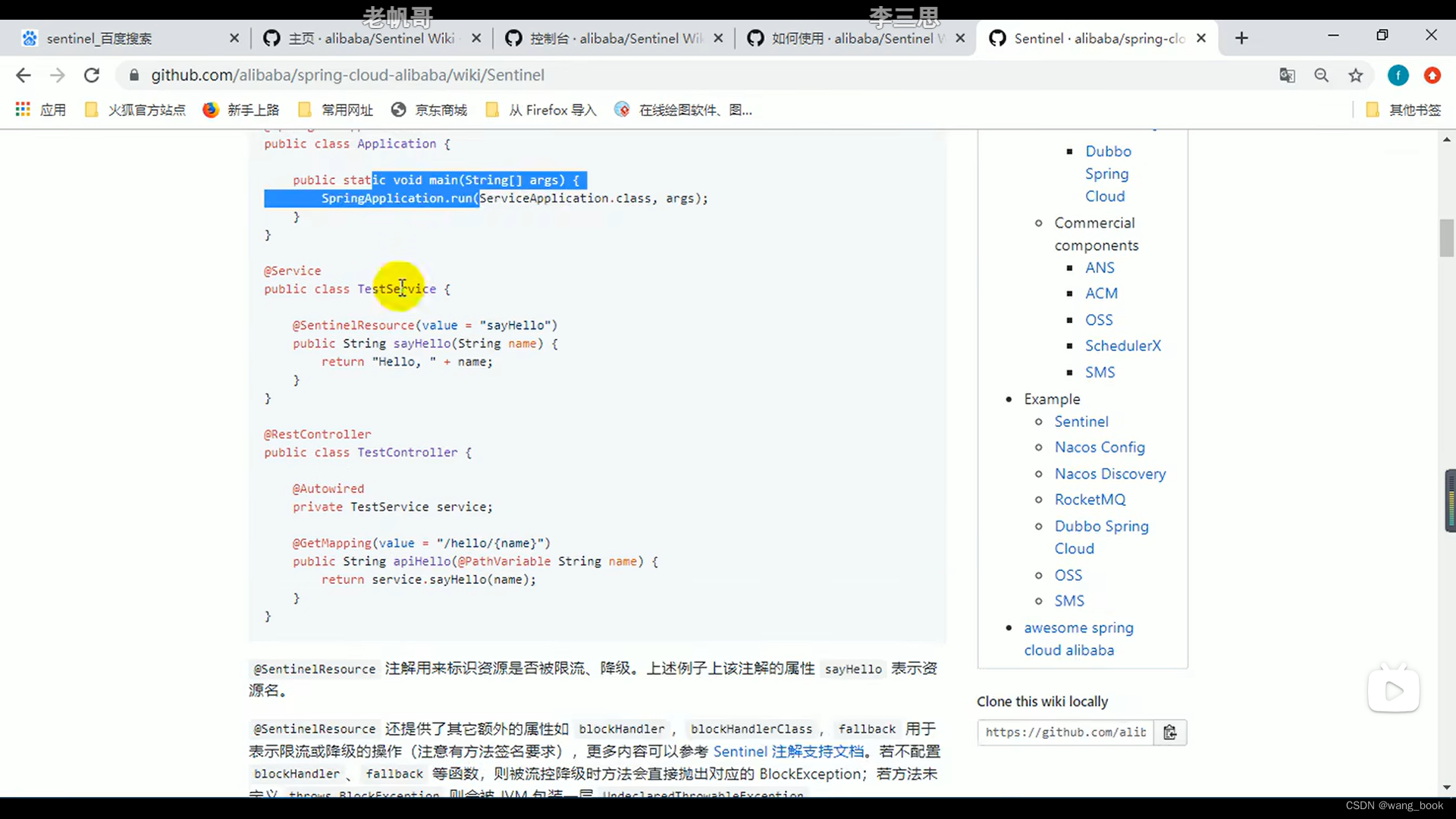Open the ANS link
Viewport: 1456px width, 819px height.
tap(1100, 268)
